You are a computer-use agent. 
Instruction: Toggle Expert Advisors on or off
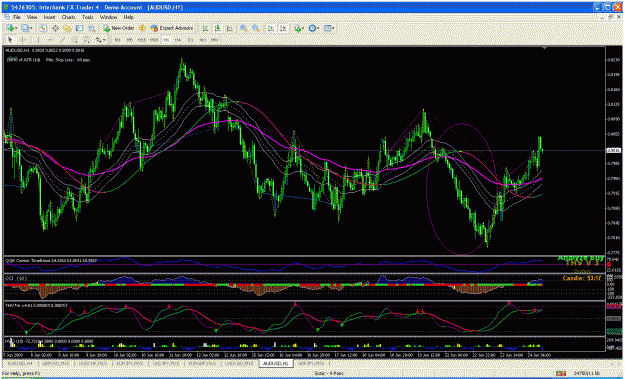172,28
